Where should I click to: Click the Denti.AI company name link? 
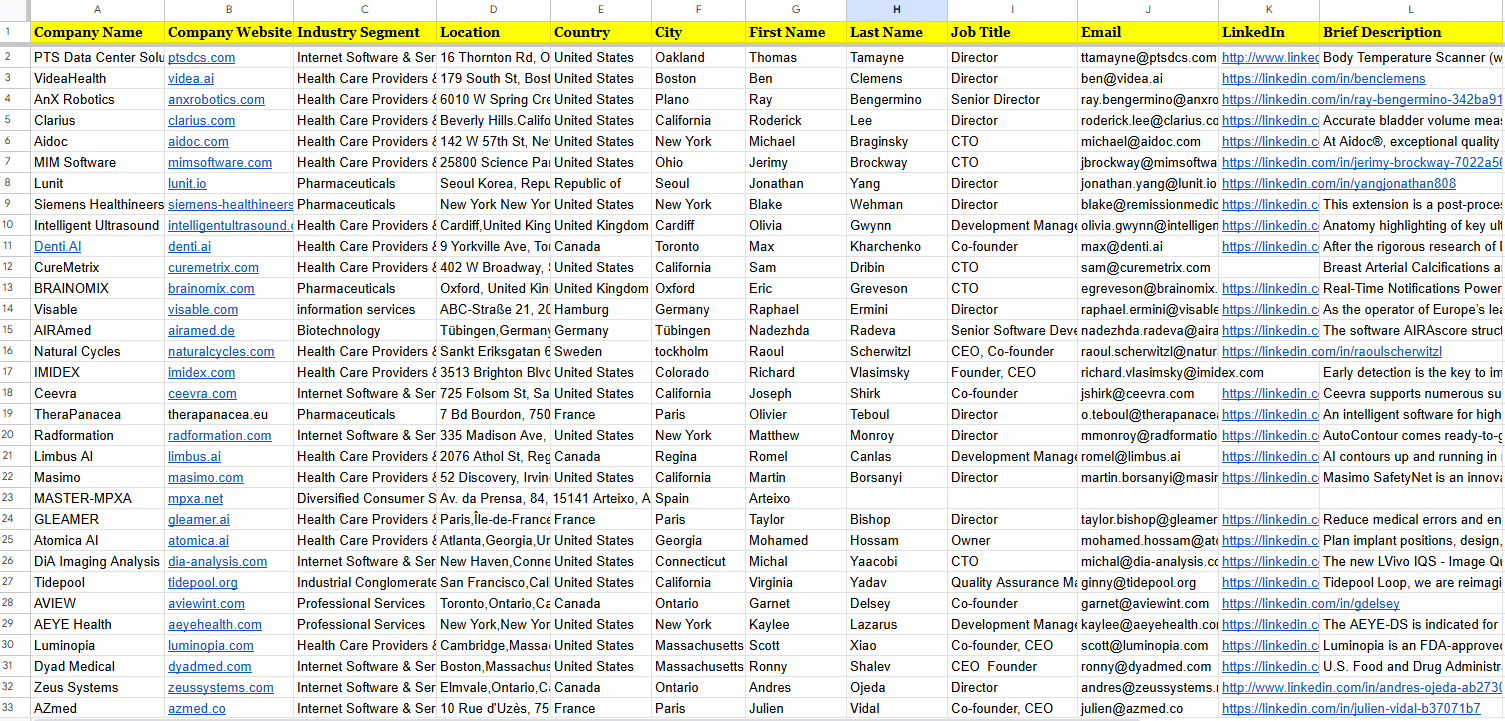pos(58,247)
